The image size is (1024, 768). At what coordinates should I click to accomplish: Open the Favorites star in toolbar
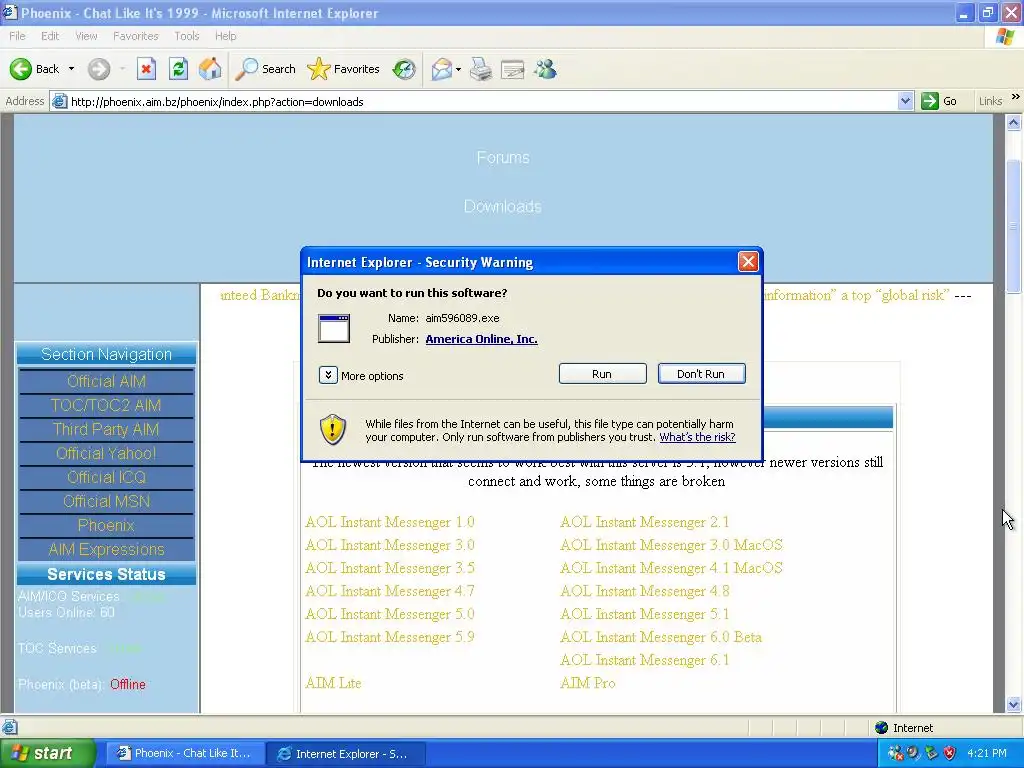[319, 69]
